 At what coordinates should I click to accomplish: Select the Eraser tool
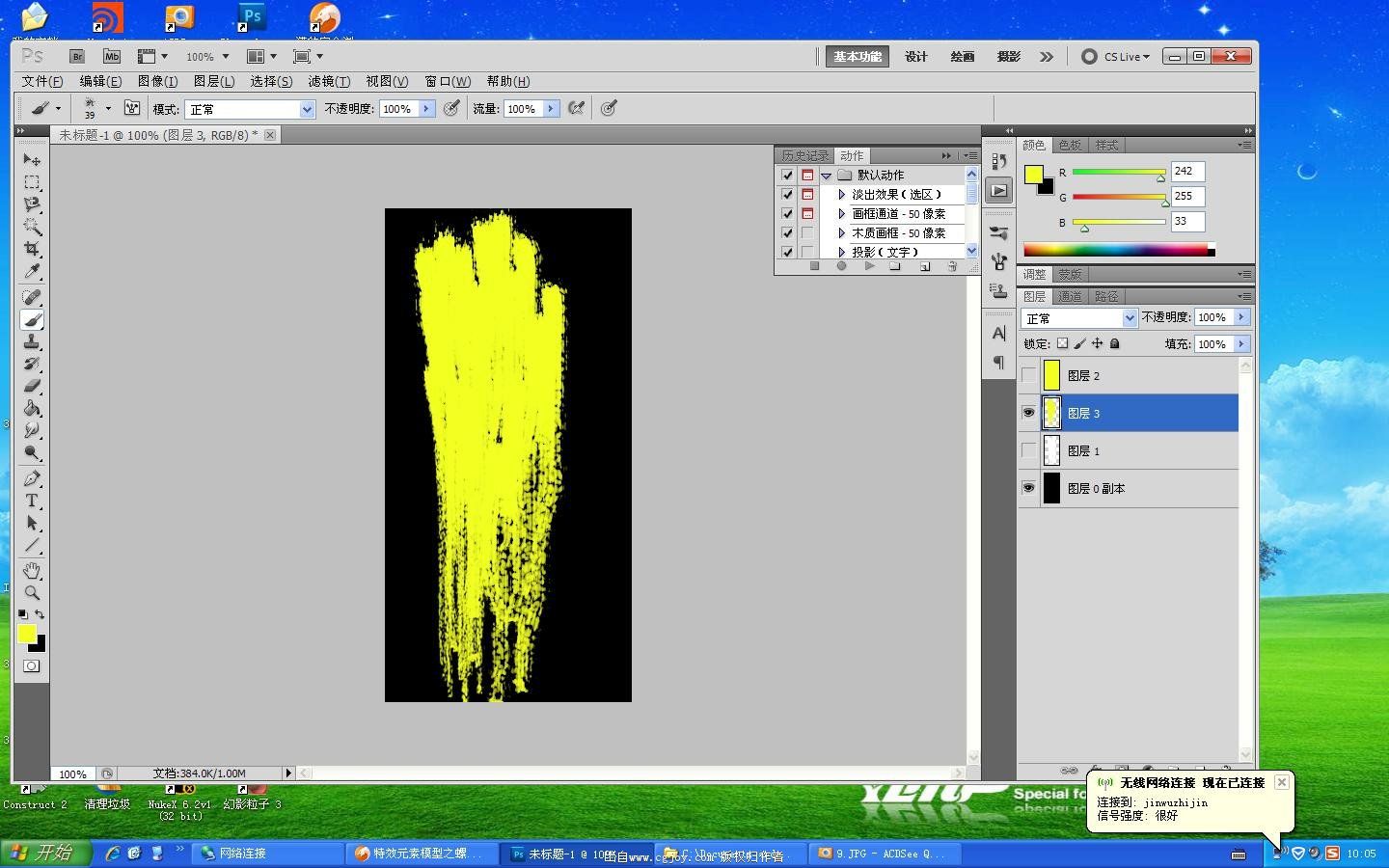pyautogui.click(x=32, y=386)
